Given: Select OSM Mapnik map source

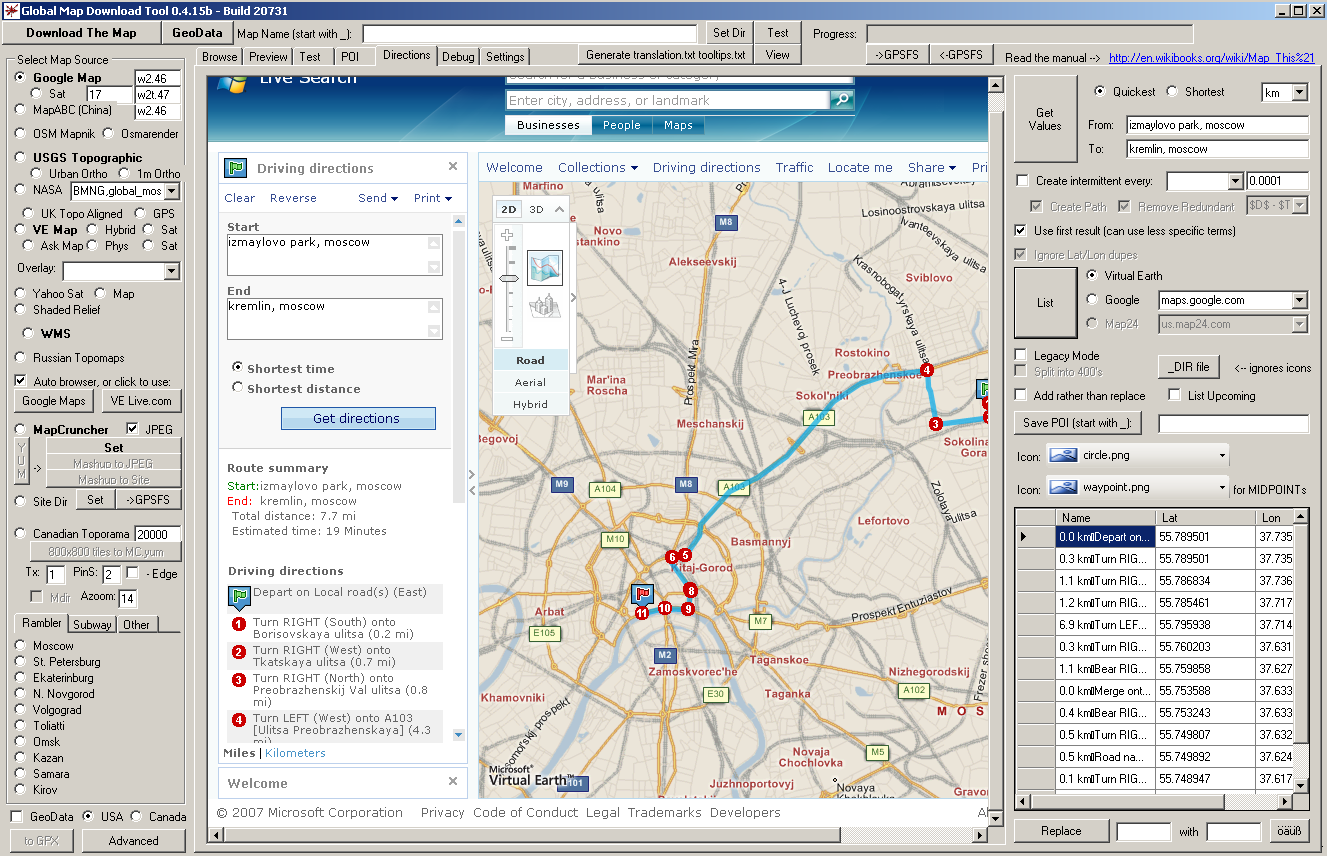Looking at the screenshot, I should click(22, 134).
